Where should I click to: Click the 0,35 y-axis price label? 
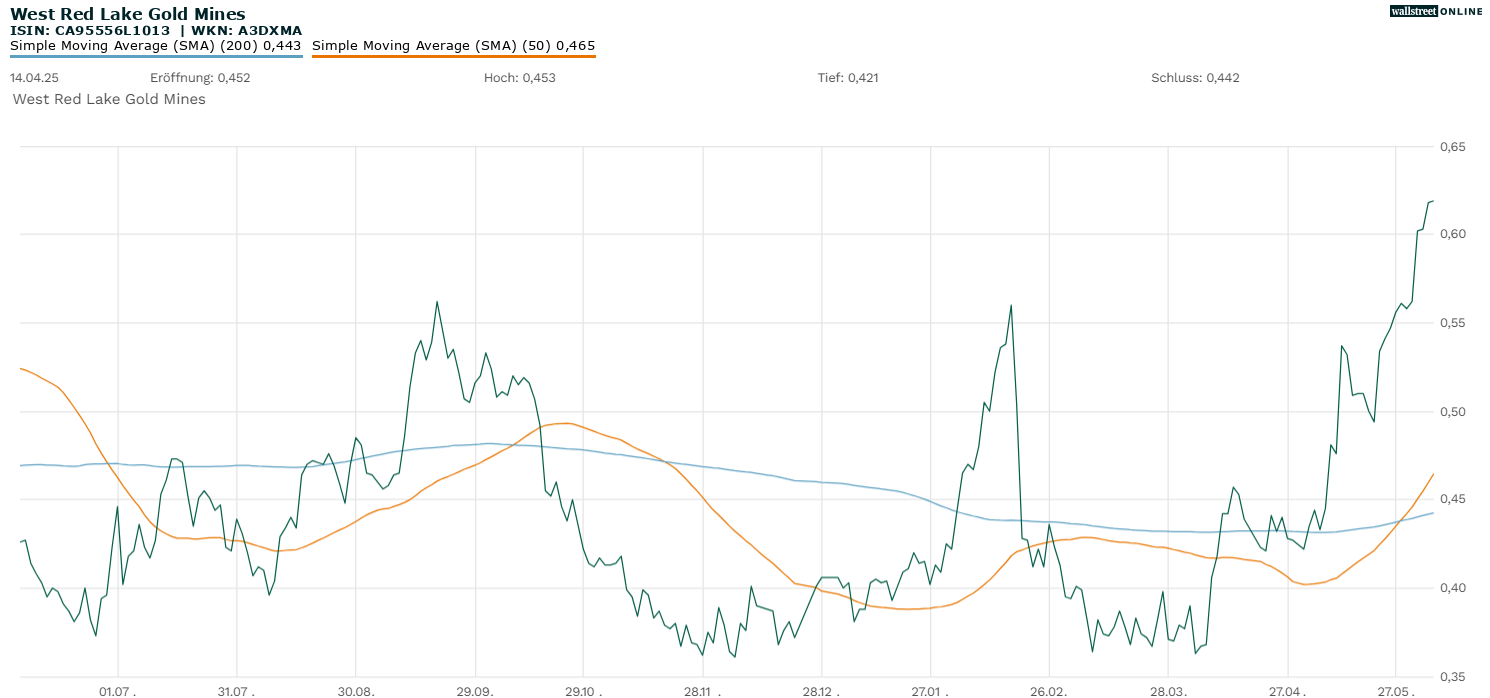tap(1452, 676)
